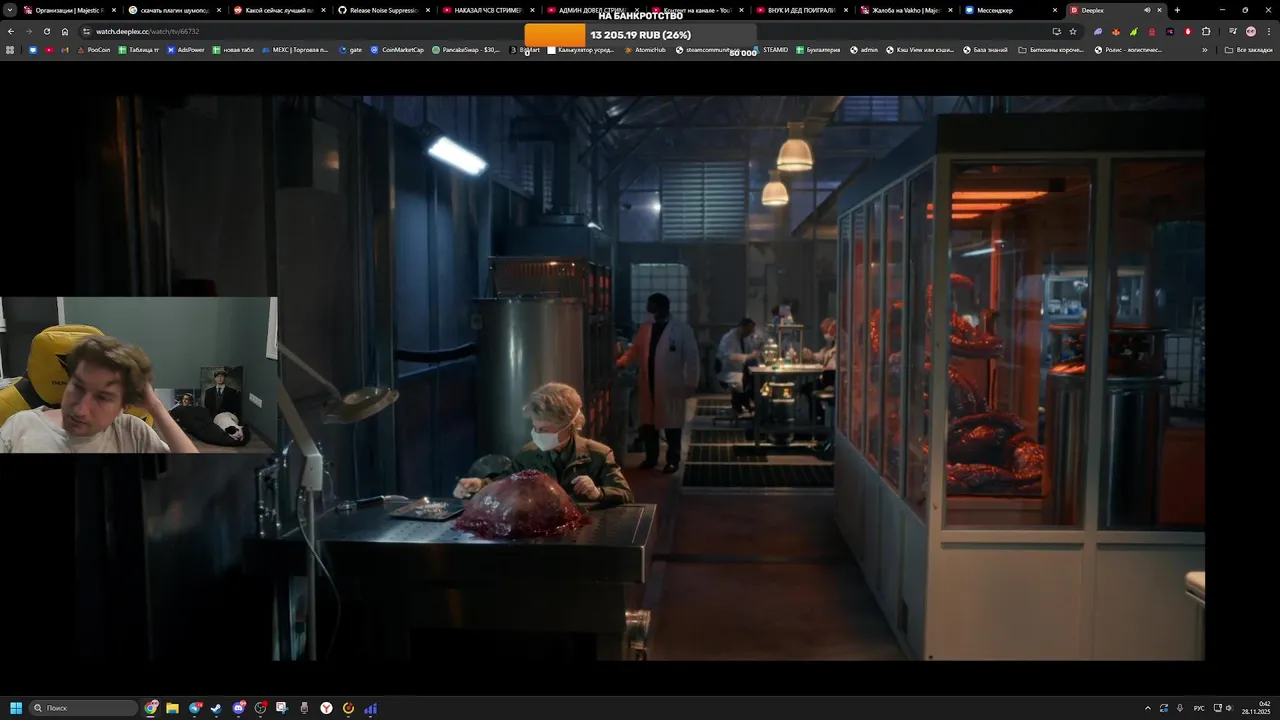
Task: Switch to the скачать плагин шумопод tab
Action: [x=174, y=10]
